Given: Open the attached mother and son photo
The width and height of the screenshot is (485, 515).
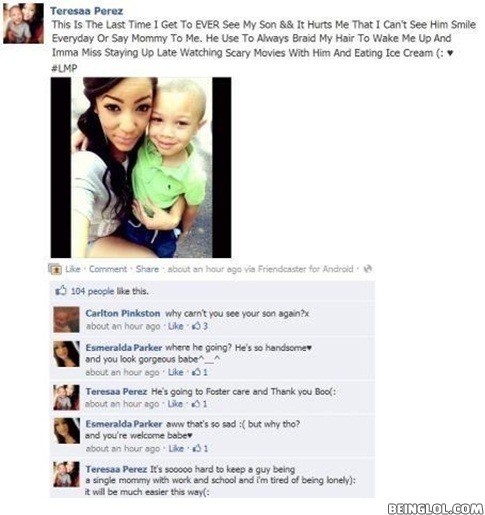Looking at the screenshot, I should tap(141, 167).
